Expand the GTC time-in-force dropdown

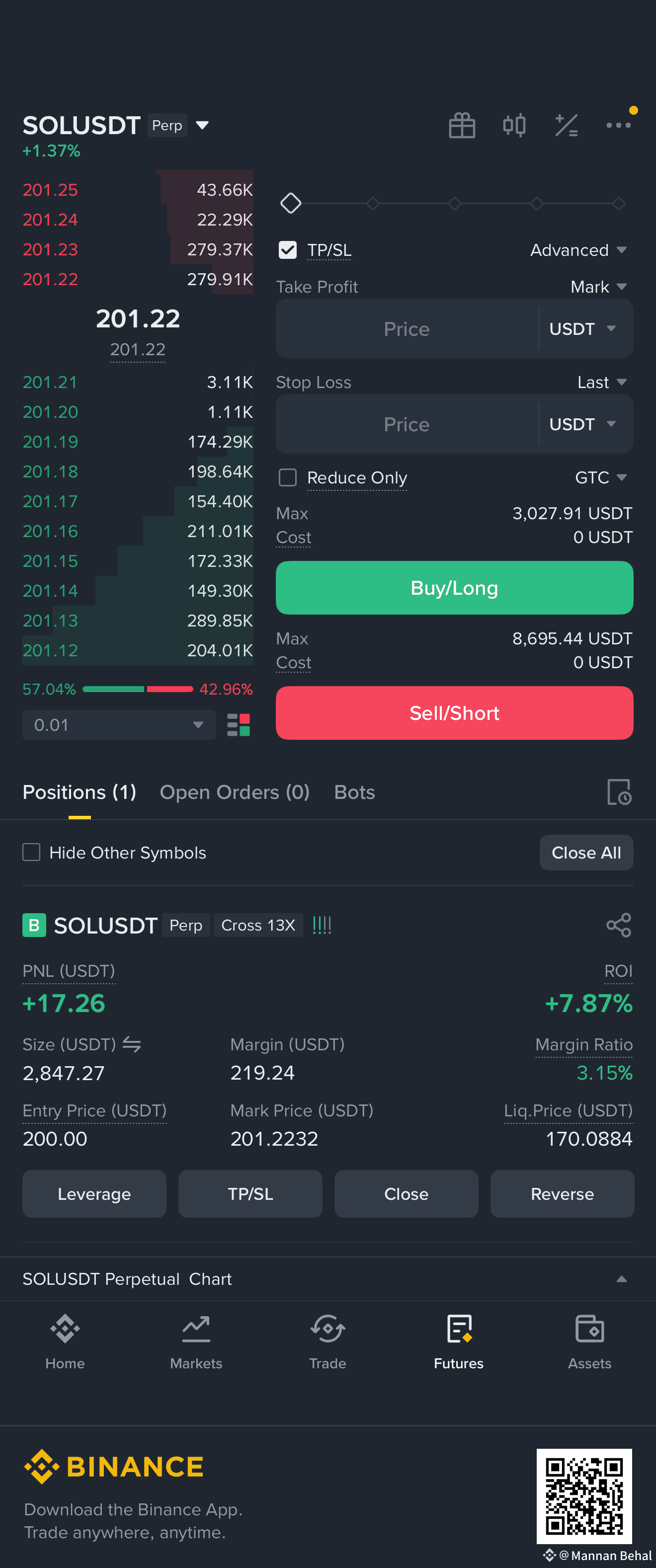point(600,478)
